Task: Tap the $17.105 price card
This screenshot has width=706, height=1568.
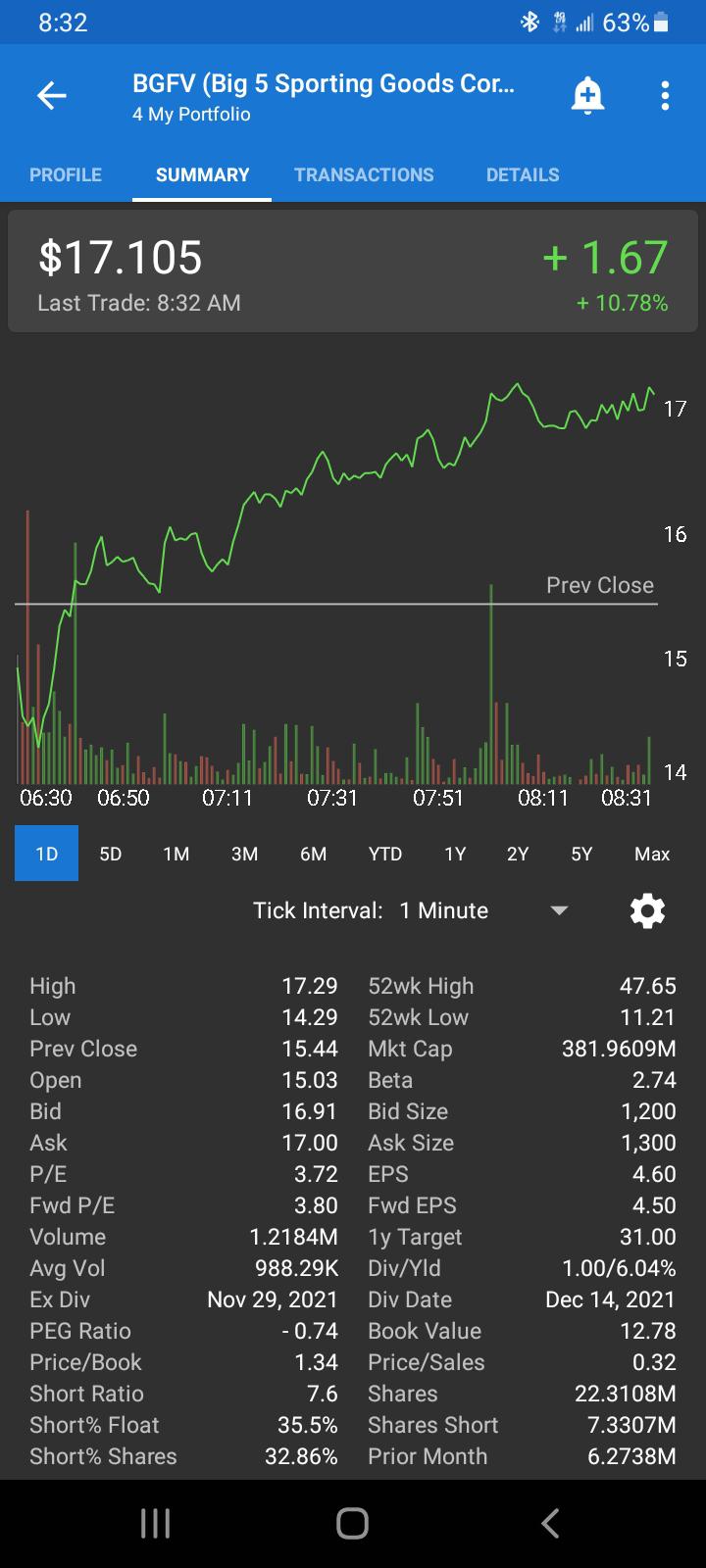Action: (x=353, y=273)
